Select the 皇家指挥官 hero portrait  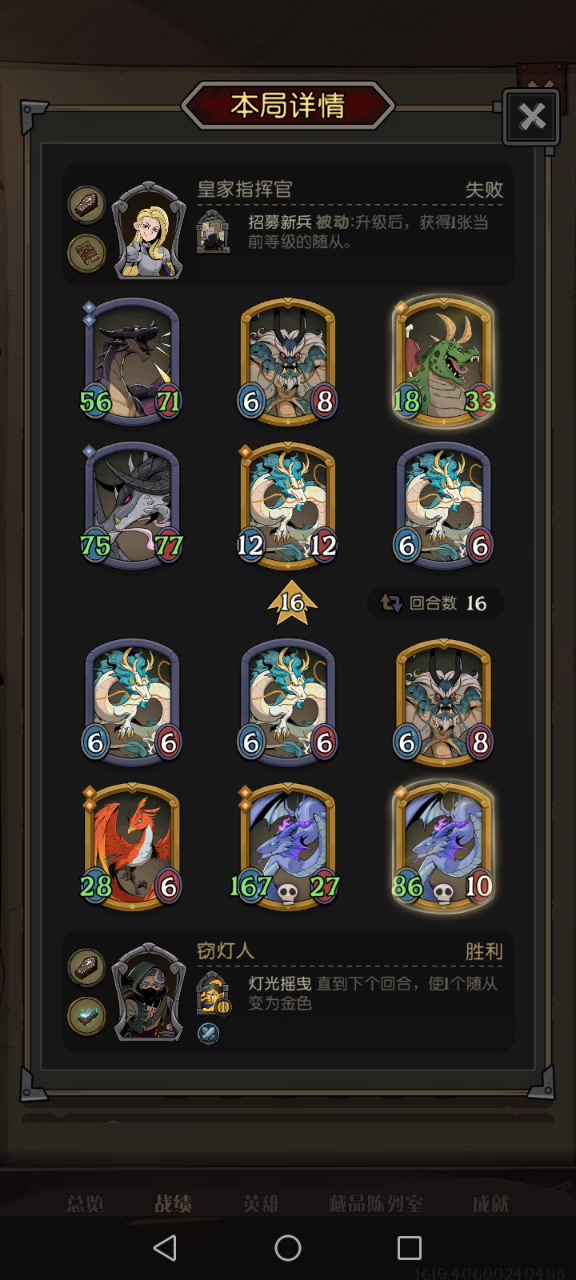click(148, 231)
